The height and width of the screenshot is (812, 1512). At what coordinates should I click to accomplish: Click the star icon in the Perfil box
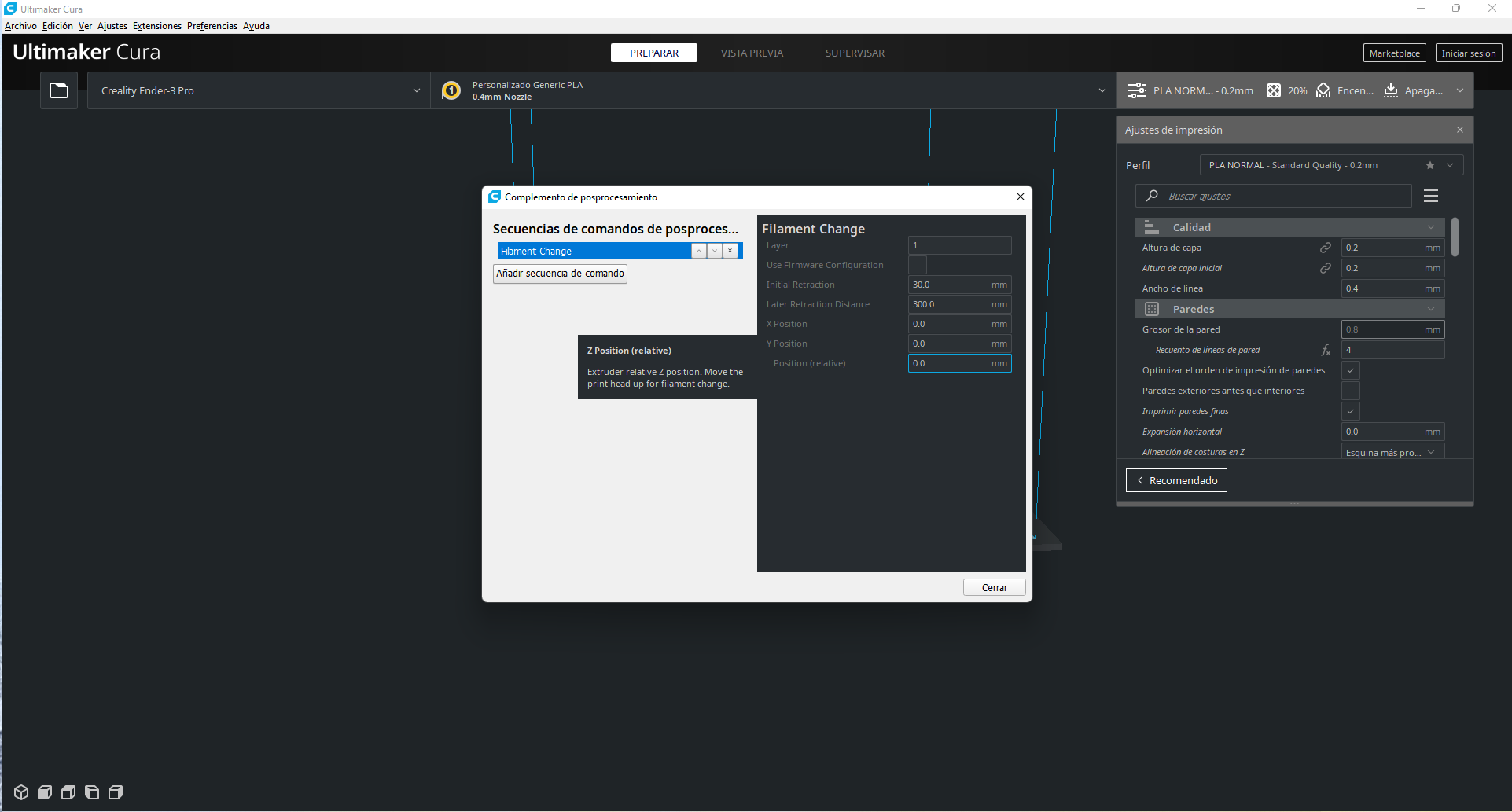click(1430, 165)
